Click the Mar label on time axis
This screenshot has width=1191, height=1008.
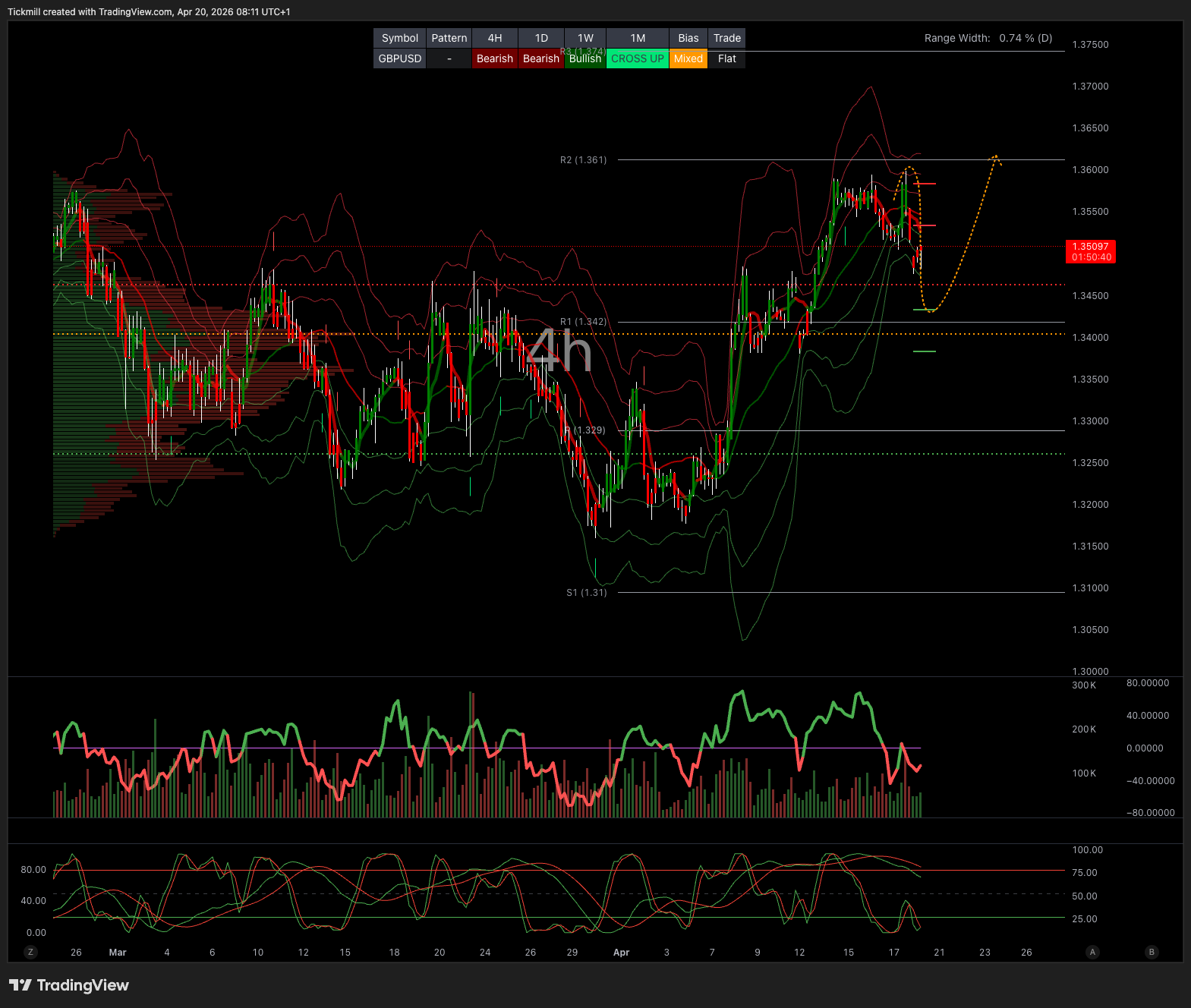(118, 953)
